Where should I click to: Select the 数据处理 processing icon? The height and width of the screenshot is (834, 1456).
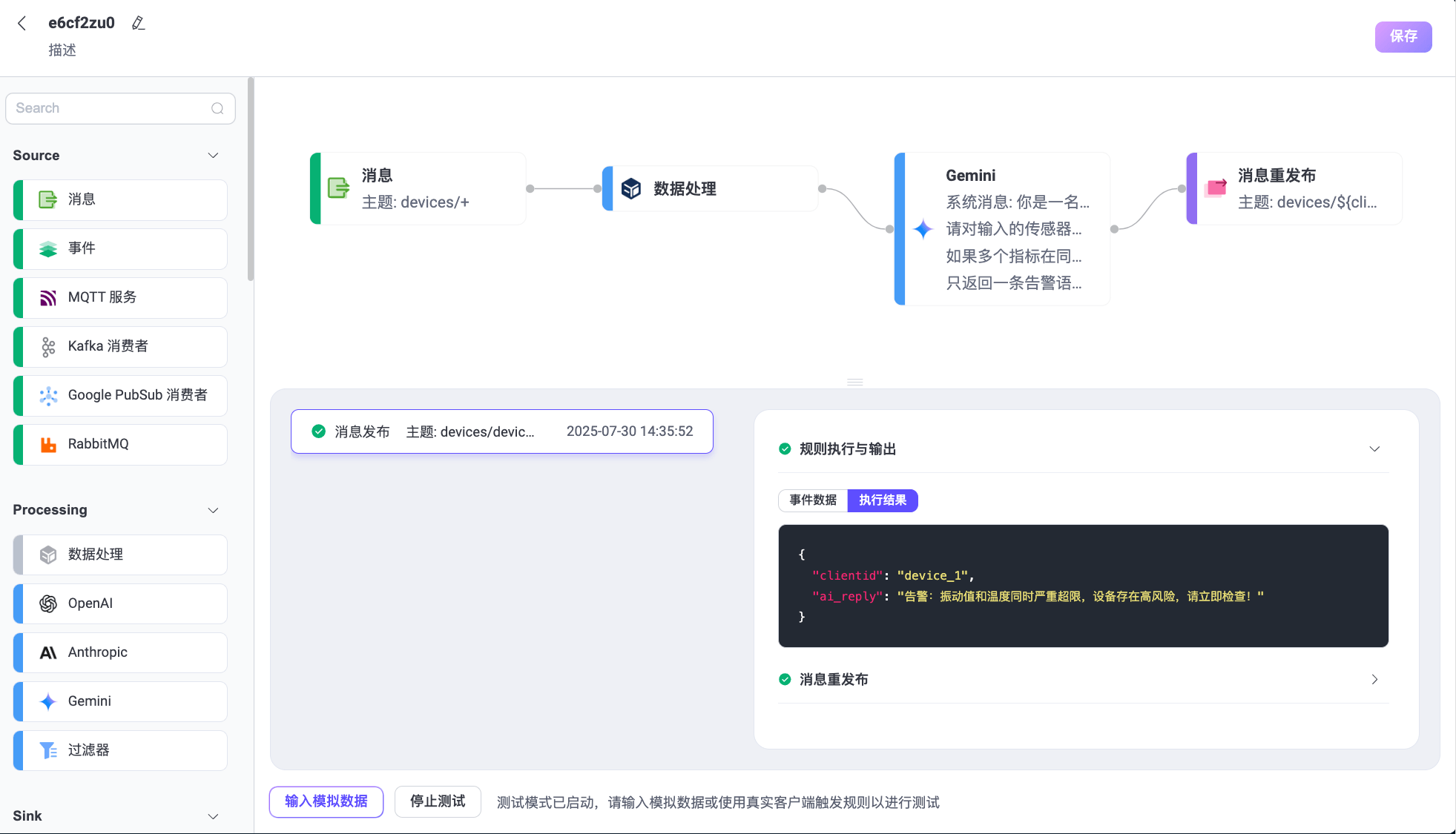coord(47,555)
